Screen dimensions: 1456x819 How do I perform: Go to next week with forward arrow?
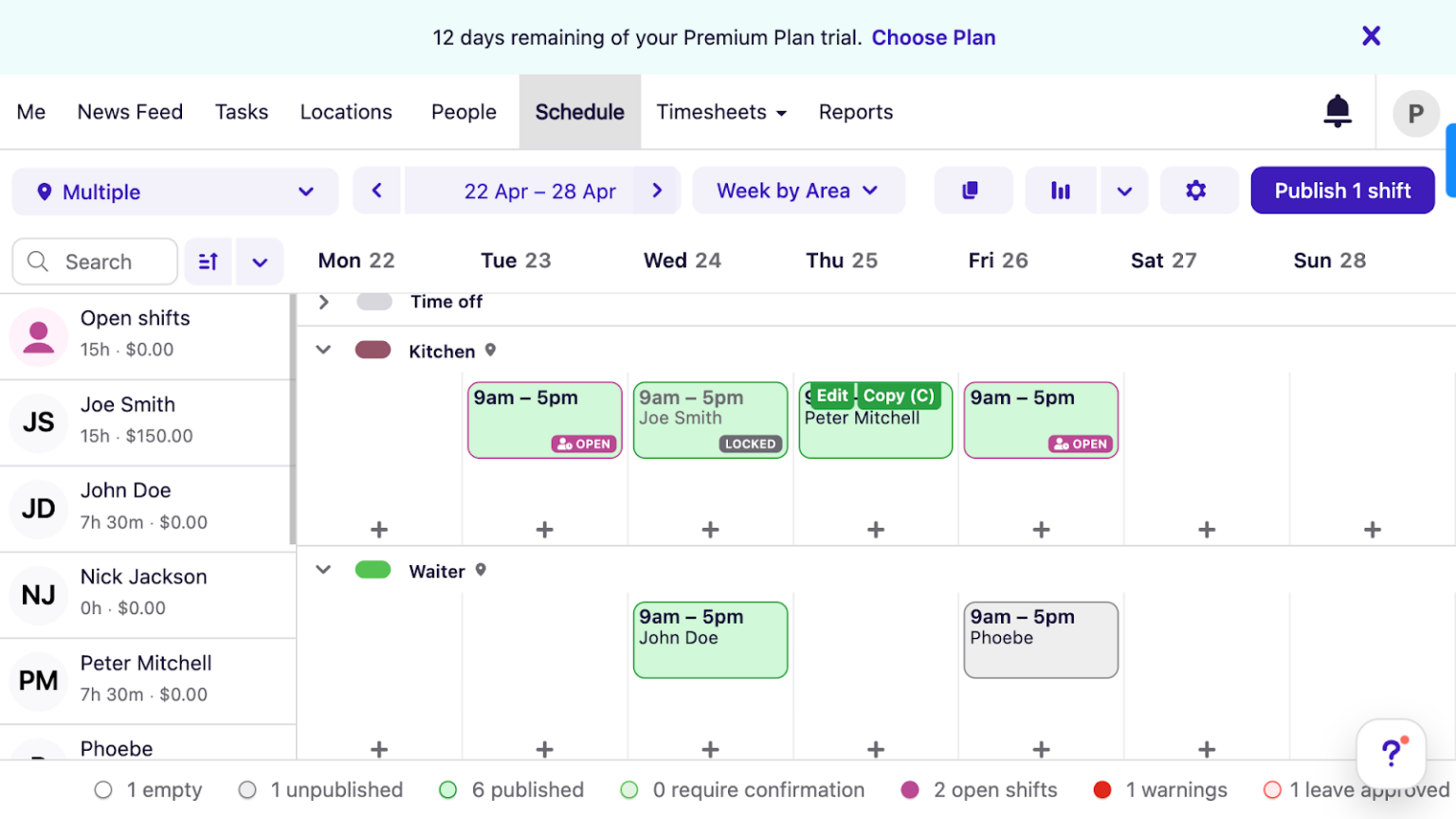tap(658, 191)
